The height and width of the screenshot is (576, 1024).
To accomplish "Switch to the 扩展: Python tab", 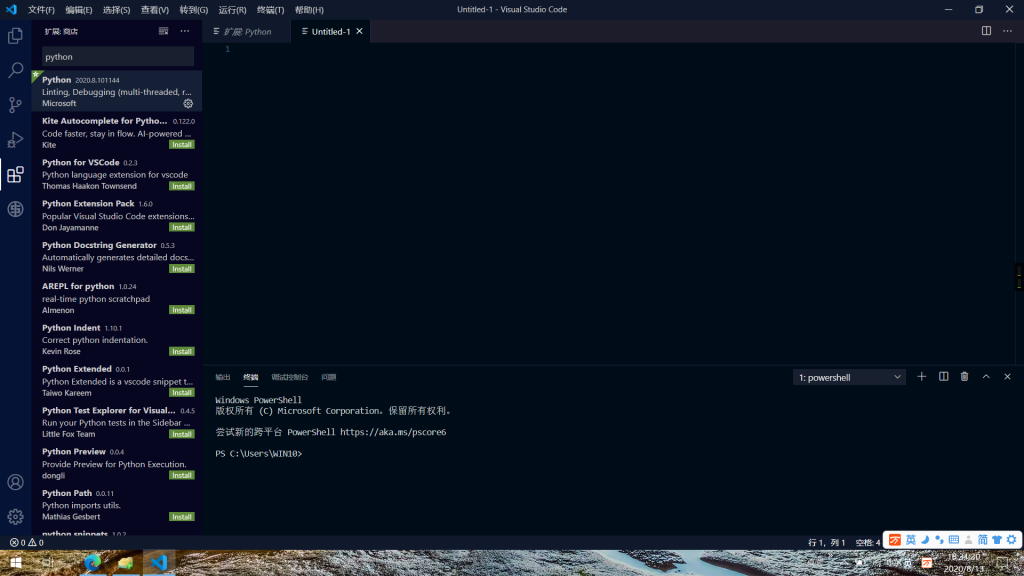I will [x=247, y=31].
